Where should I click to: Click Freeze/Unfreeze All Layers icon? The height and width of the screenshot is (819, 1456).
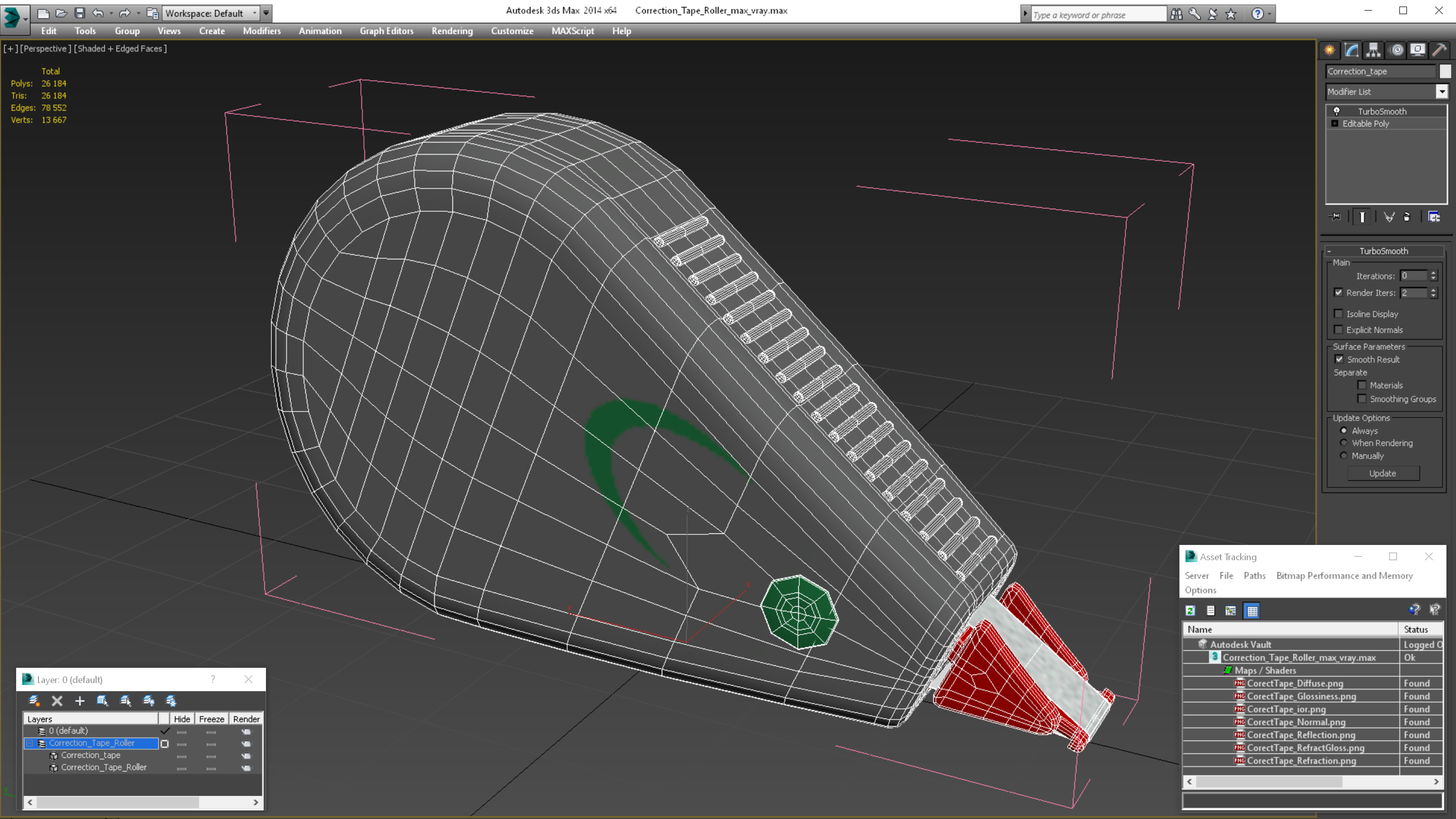coord(171,701)
